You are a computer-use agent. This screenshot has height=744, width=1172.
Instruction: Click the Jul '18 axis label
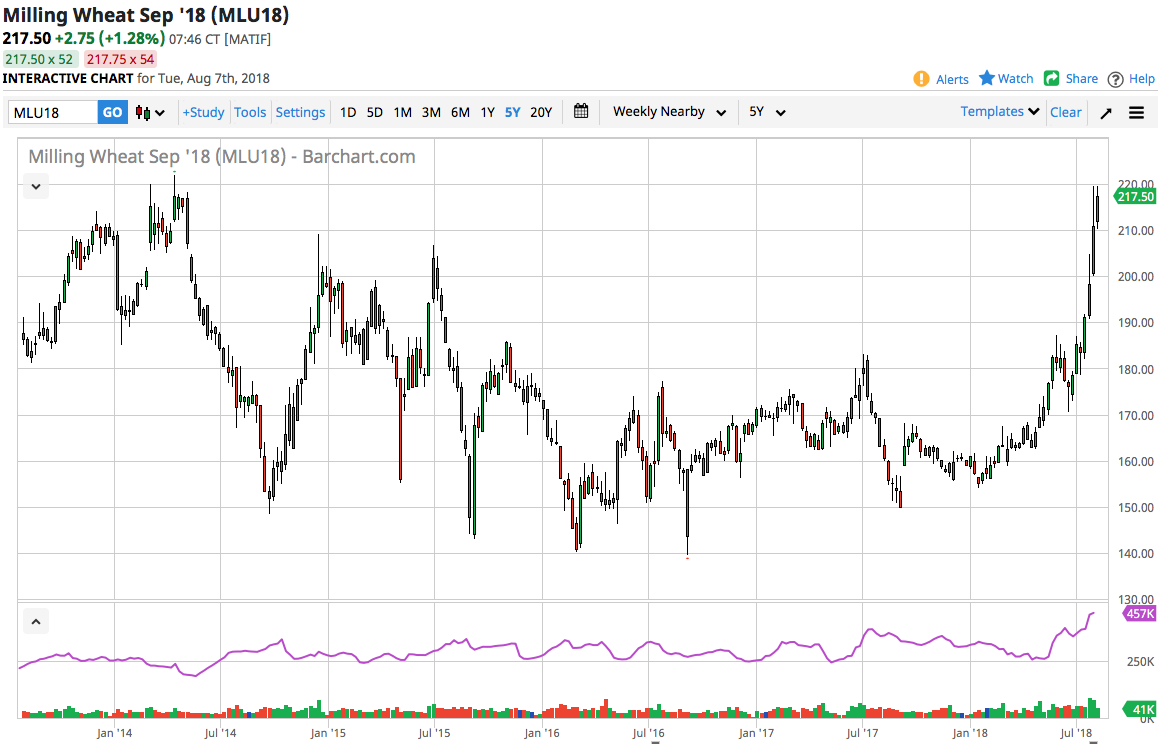(1076, 733)
